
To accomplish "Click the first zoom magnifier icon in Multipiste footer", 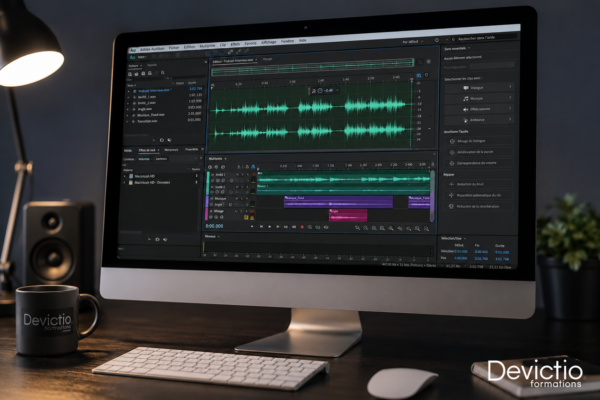I will (357, 228).
